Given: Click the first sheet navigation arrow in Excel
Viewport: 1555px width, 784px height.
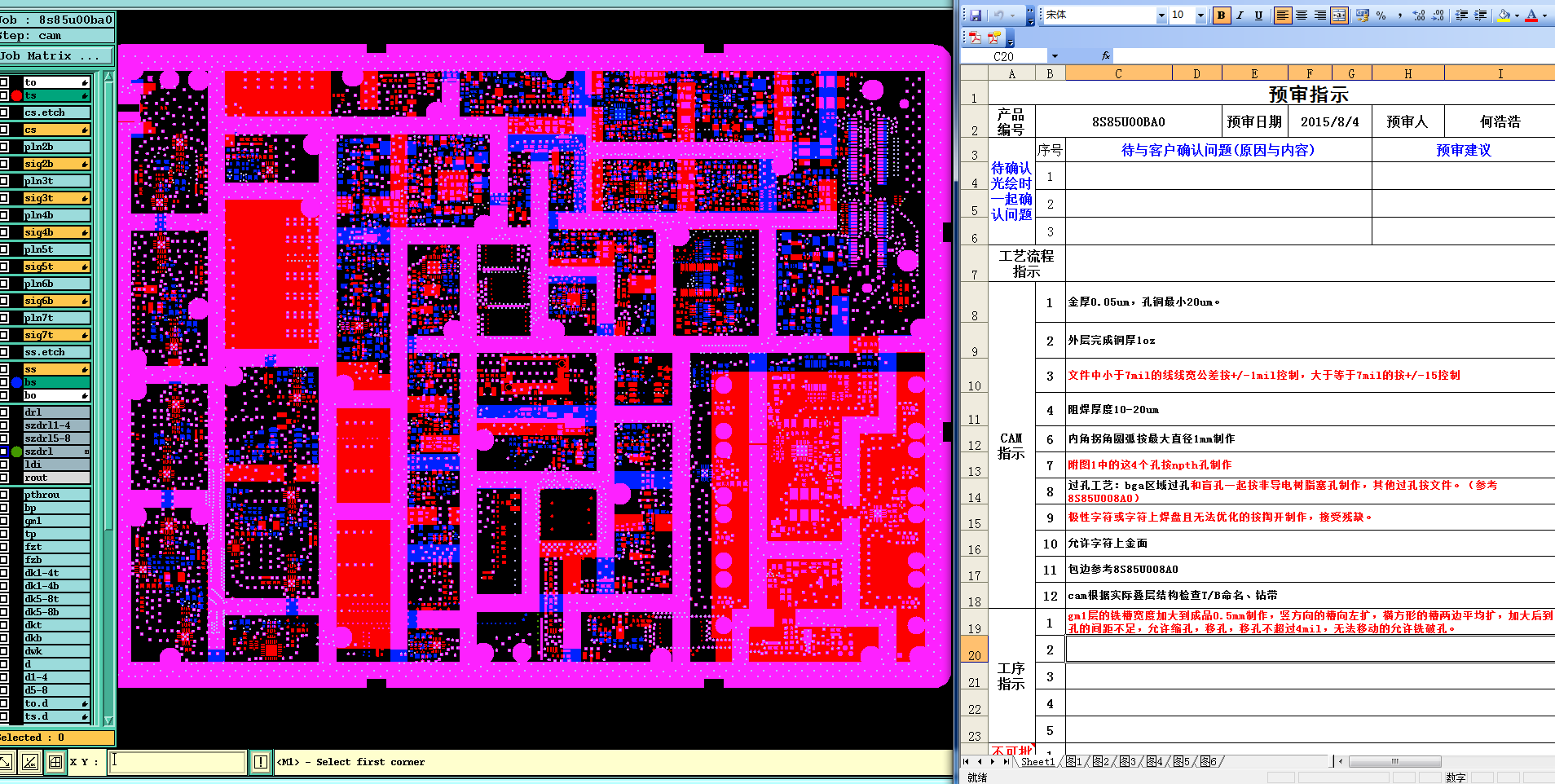Looking at the screenshot, I should point(967,762).
